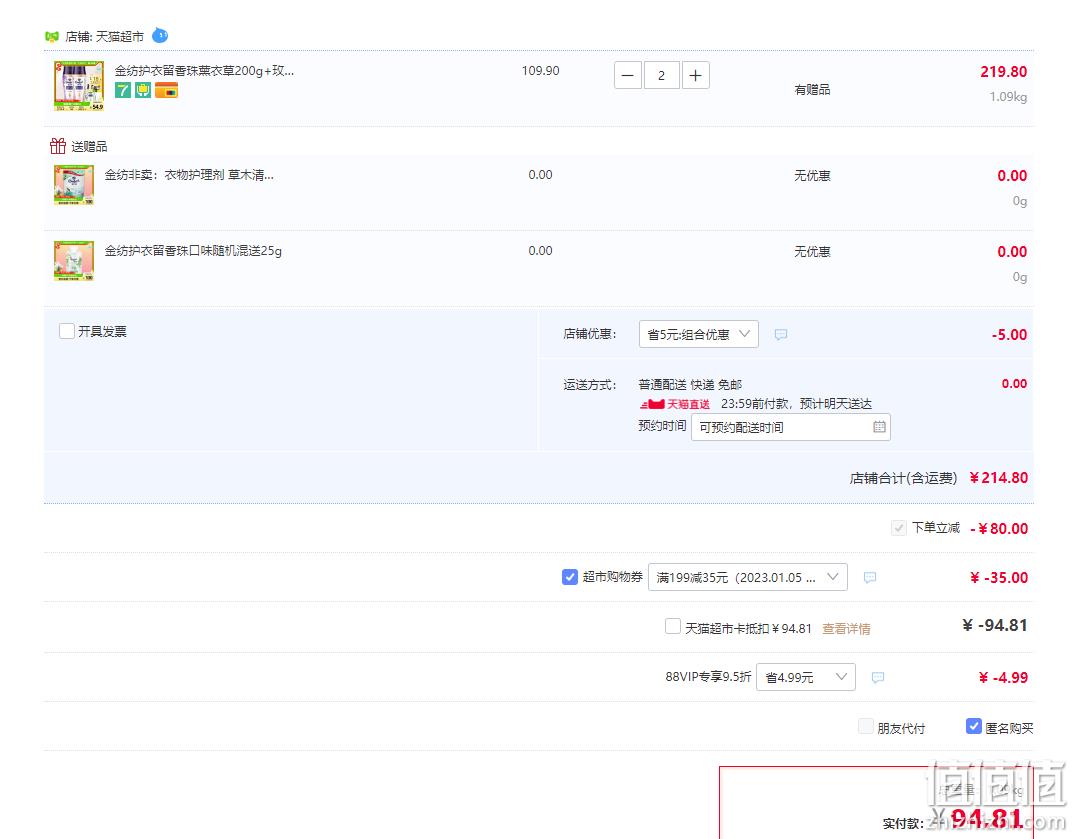The width and height of the screenshot is (1075, 839).
Task: Click the 普通配送 快递 免邮 text
Action: 690,385
